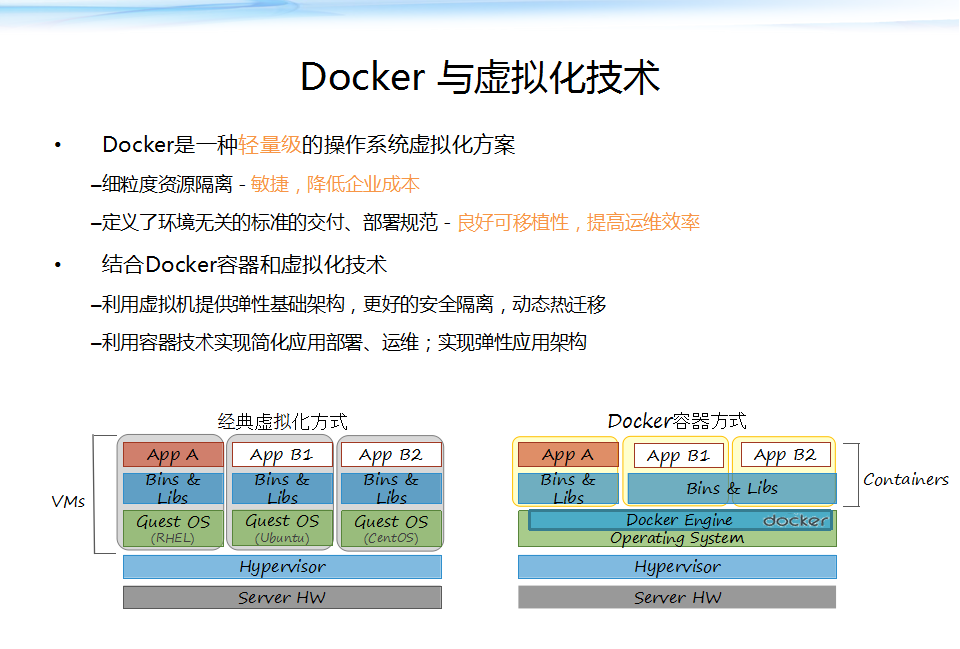Select the orange word "轻量级"
The image size is (960, 649).
[270, 145]
